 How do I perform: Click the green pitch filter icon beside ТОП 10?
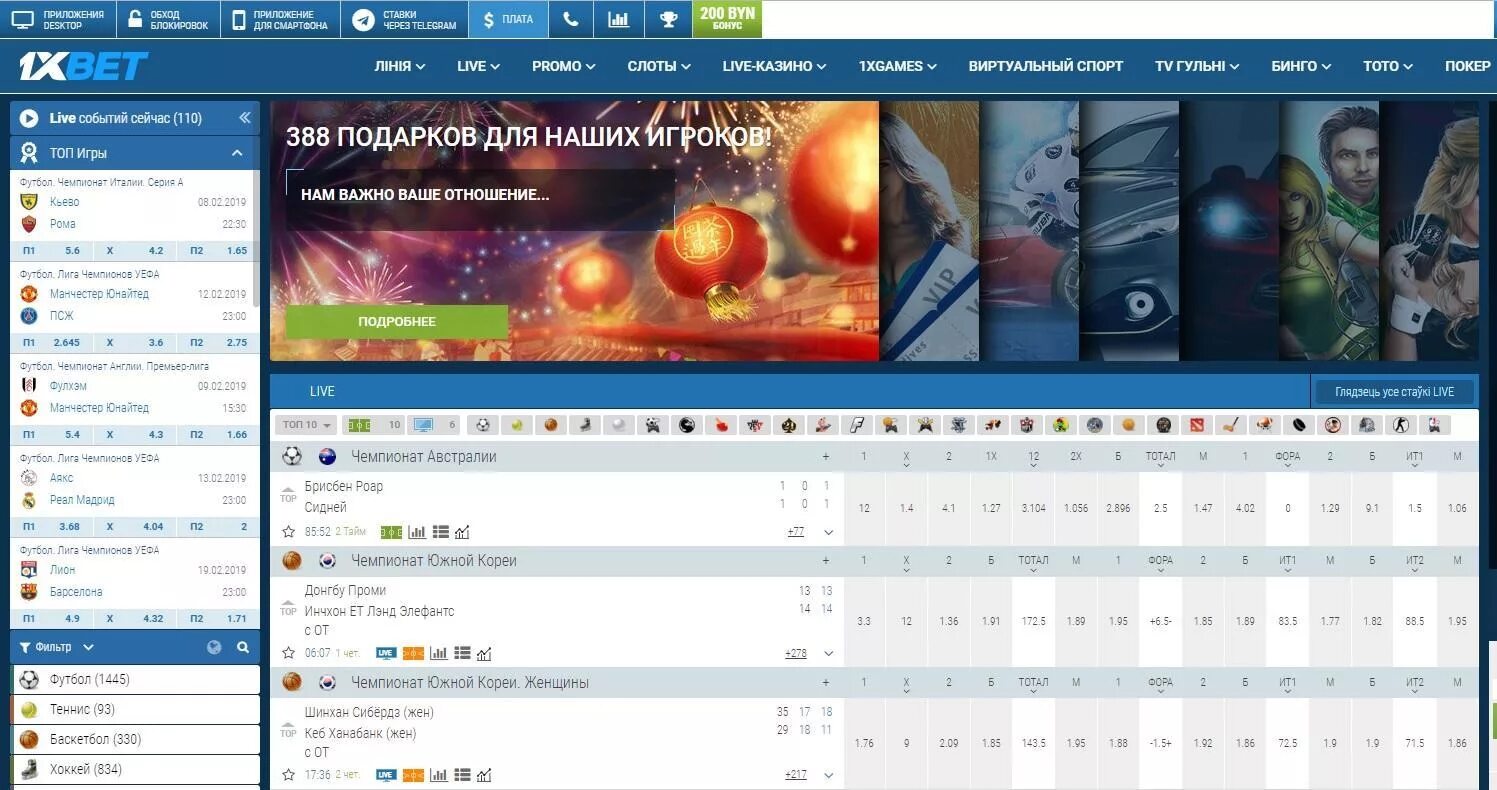click(358, 425)
